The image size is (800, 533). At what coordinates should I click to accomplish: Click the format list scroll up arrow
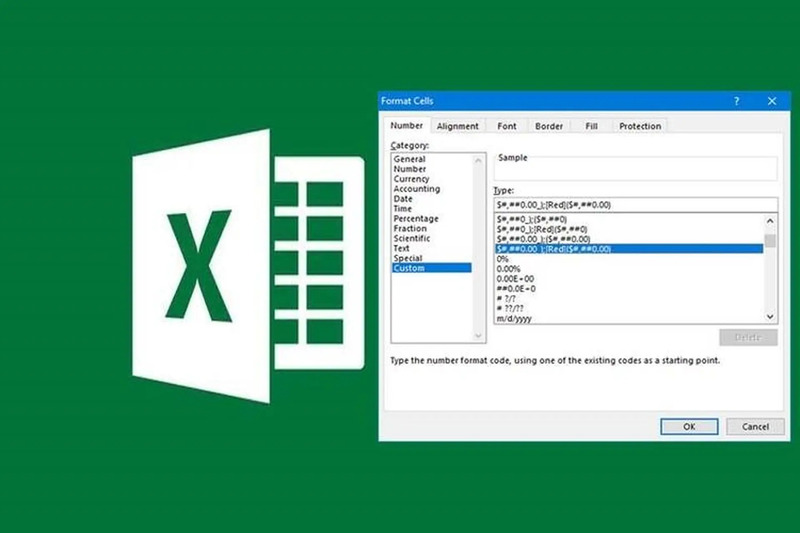coord(770,221)
